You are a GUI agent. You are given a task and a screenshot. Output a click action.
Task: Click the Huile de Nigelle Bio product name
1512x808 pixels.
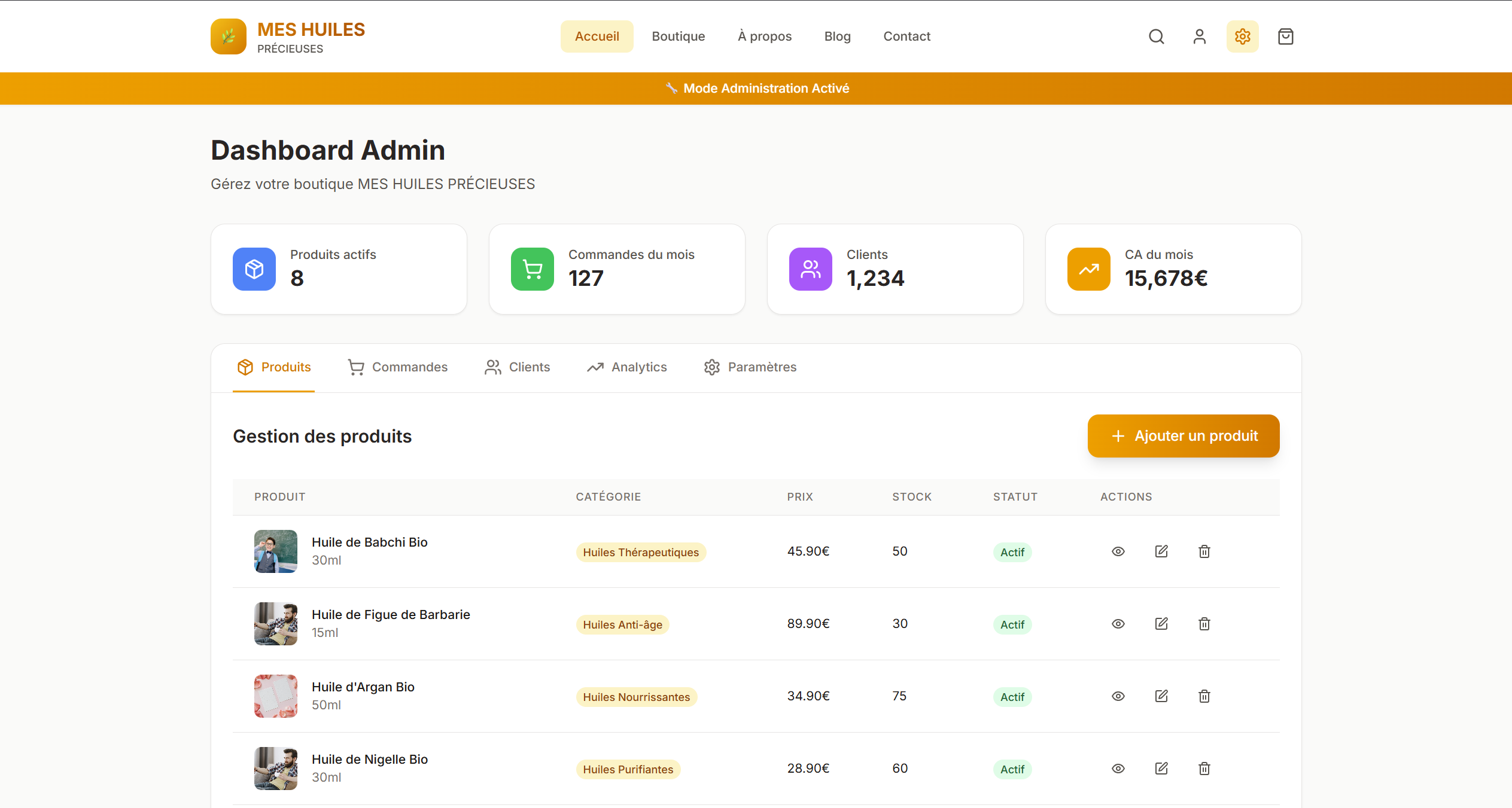pos(370,760)
